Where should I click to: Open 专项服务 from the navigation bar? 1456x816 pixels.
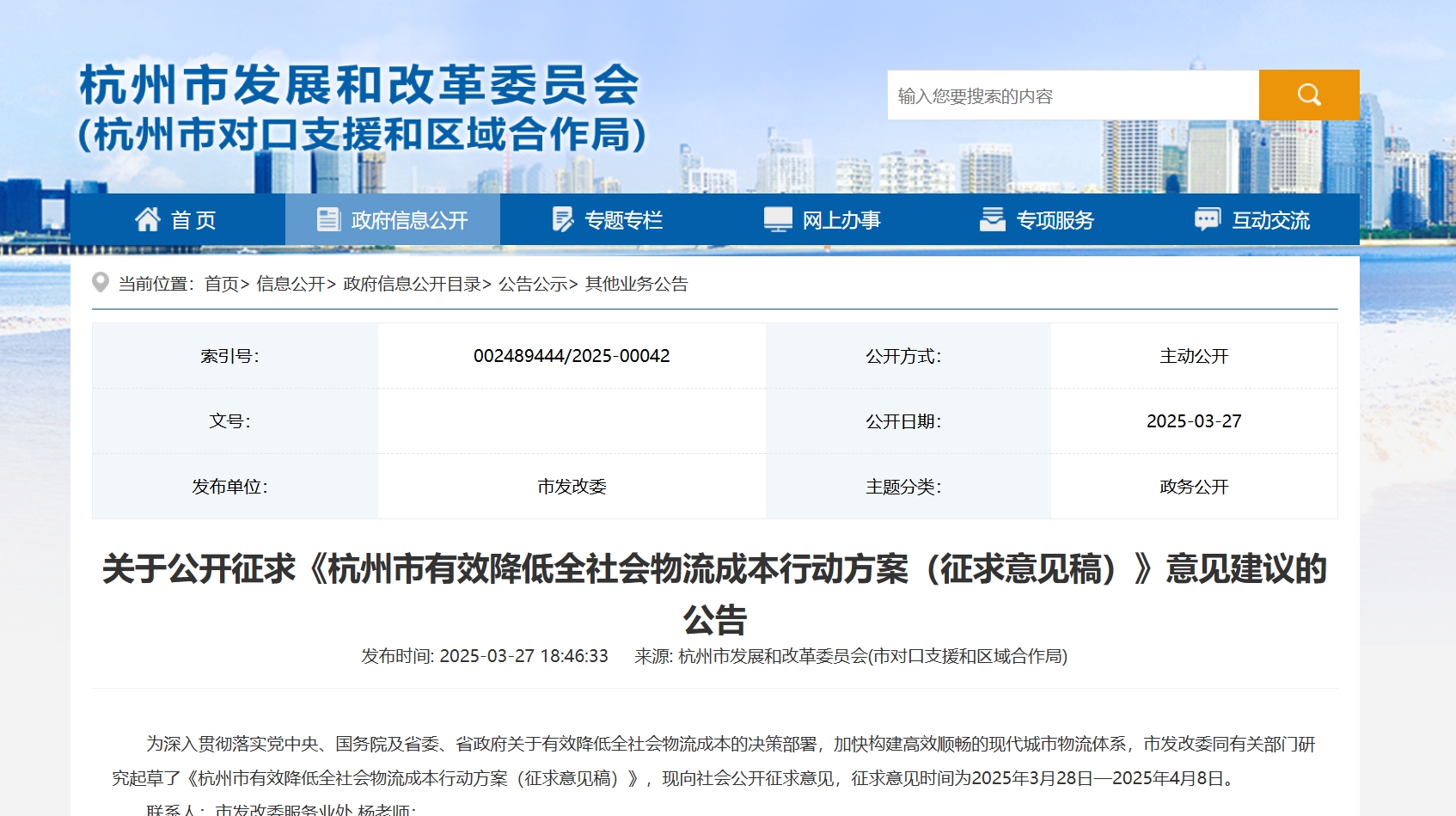pyautogui.click(x=1055, y=221)
